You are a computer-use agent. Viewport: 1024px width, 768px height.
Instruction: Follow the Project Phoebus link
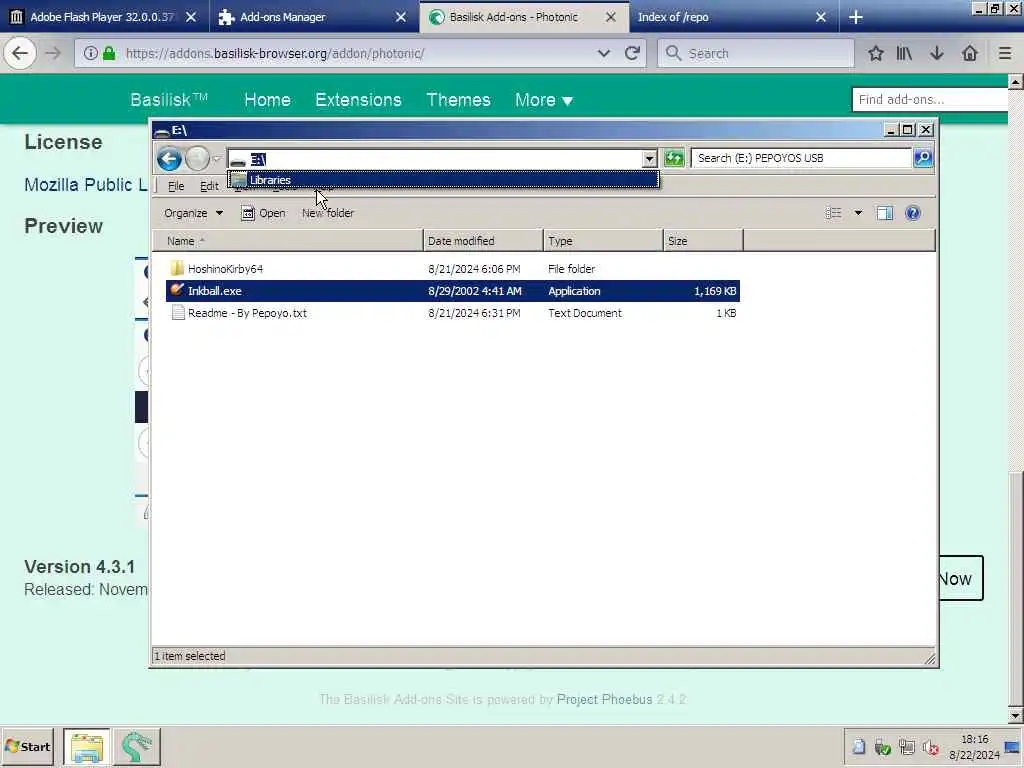(x=604, y=699)
